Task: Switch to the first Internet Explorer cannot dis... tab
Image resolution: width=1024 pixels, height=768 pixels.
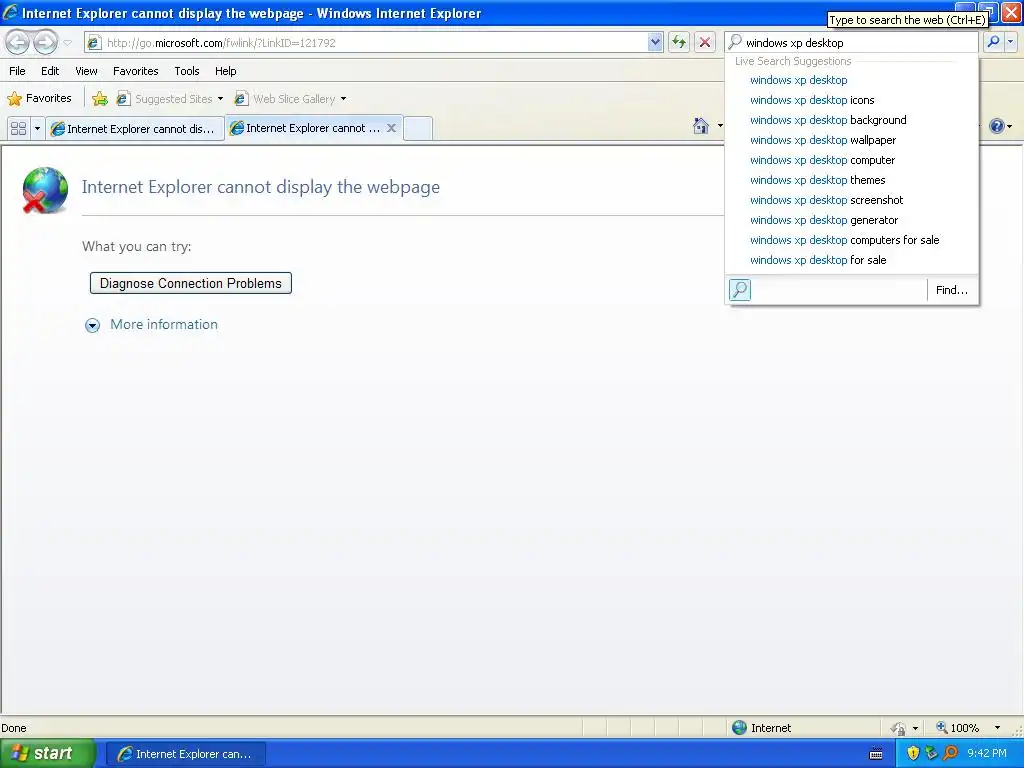Action: pyautogui.click(x=135, y=129)
